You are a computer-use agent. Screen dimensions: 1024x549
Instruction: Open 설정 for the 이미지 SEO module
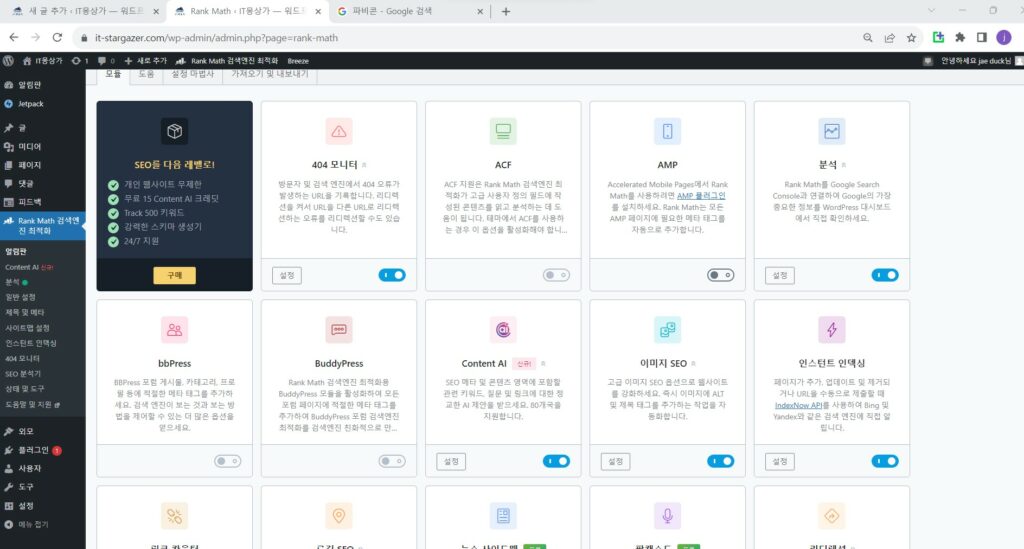pos(615,462)
